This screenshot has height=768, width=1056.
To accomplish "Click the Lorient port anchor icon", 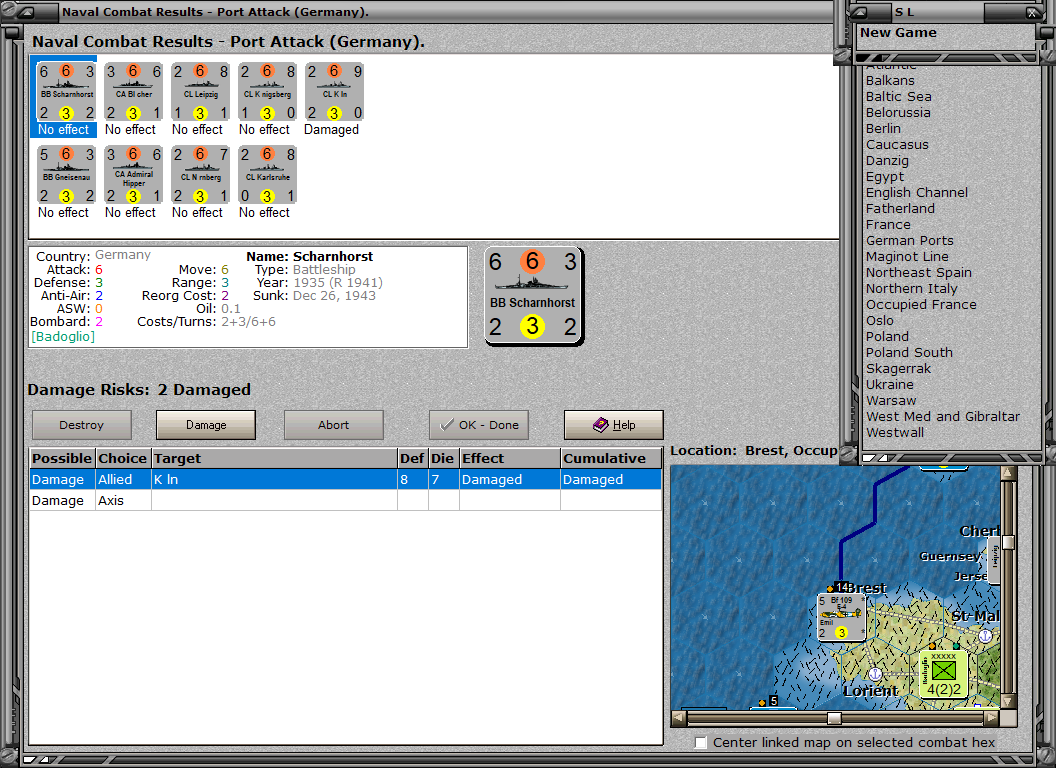I will pyautogui.click(x=874, y=673).
